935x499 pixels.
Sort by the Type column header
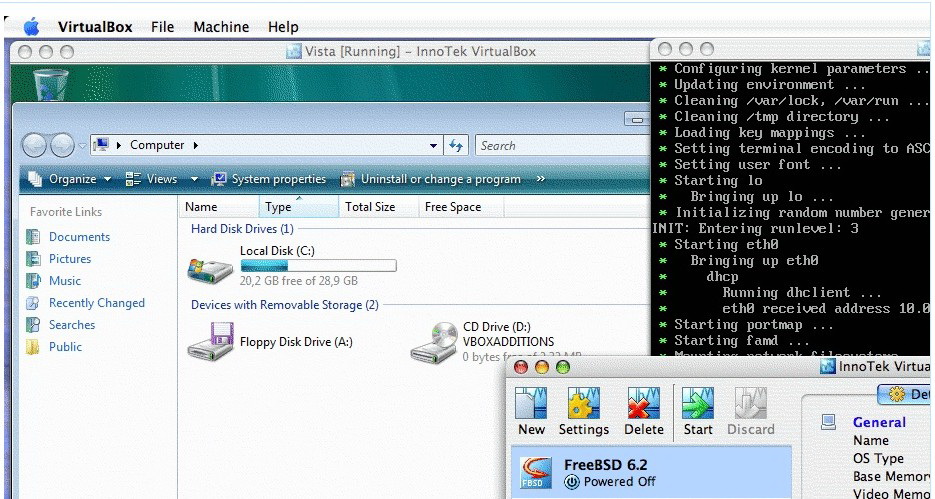pos(299,207)
